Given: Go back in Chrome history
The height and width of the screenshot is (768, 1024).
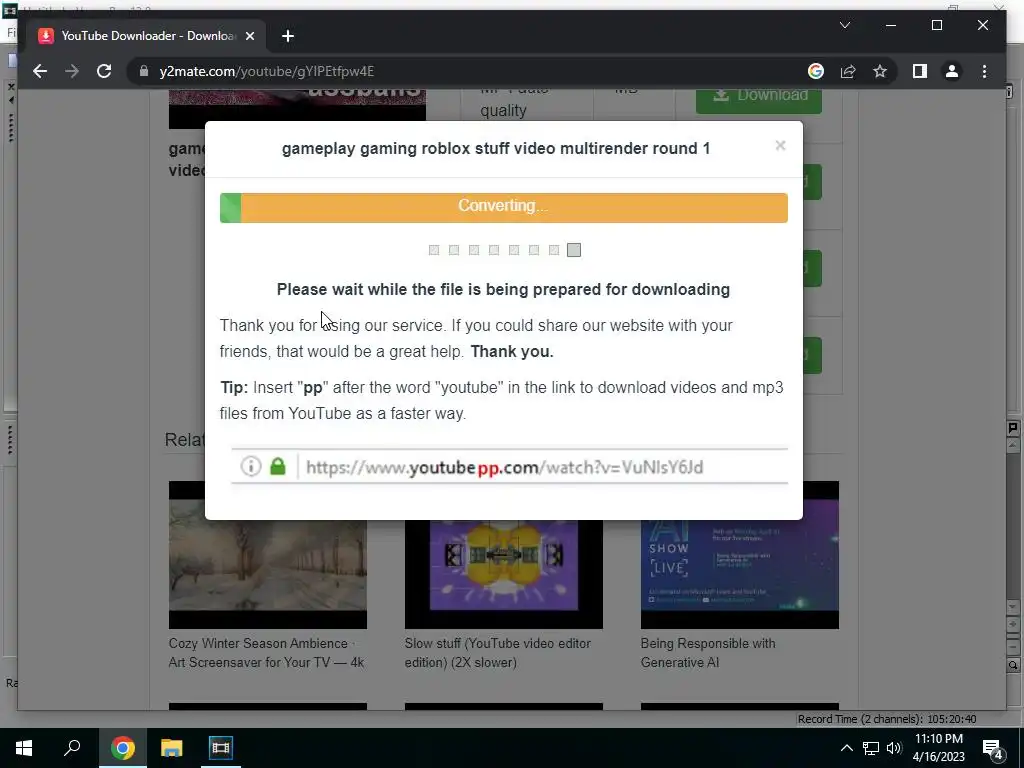Looking at the screenshot, I should tap(40, 71).
